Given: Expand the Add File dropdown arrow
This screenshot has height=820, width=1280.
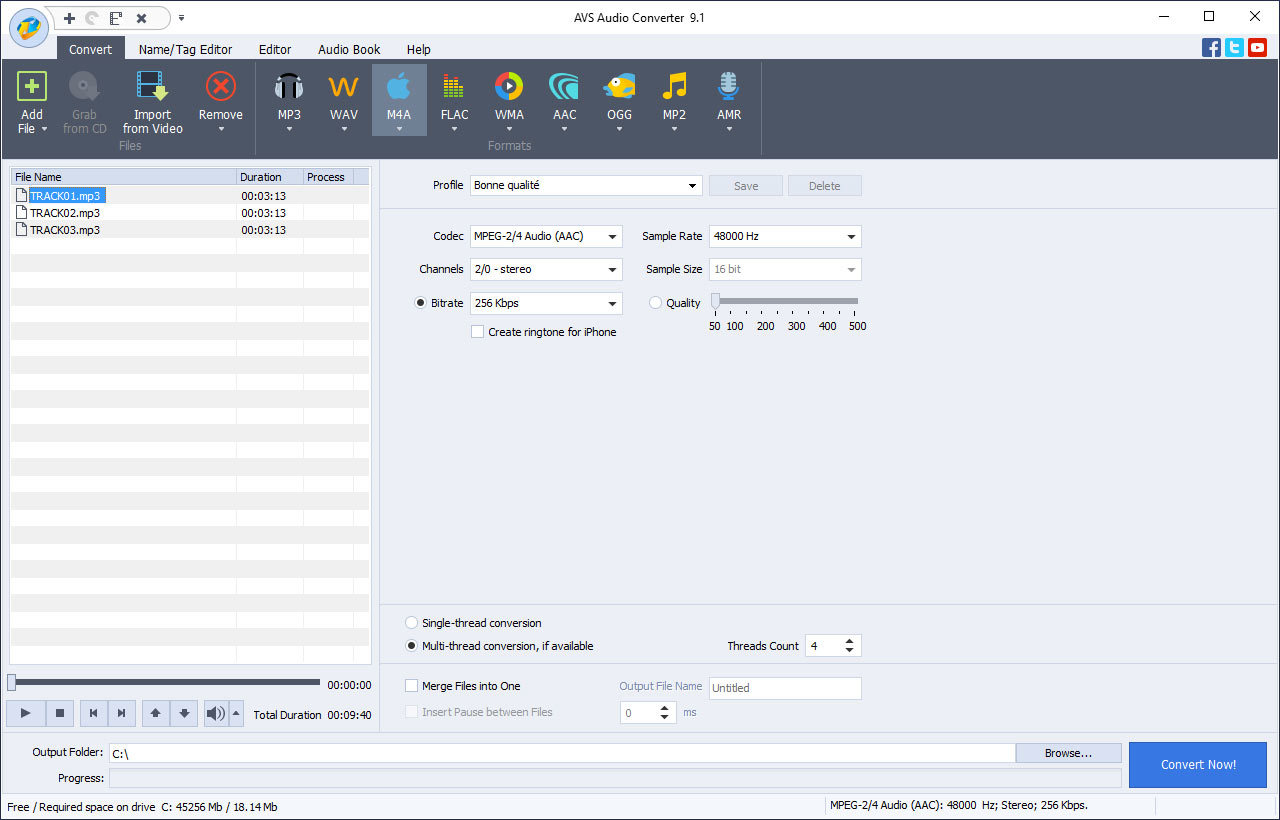Looking at the screenshot, I should (44, 129).
